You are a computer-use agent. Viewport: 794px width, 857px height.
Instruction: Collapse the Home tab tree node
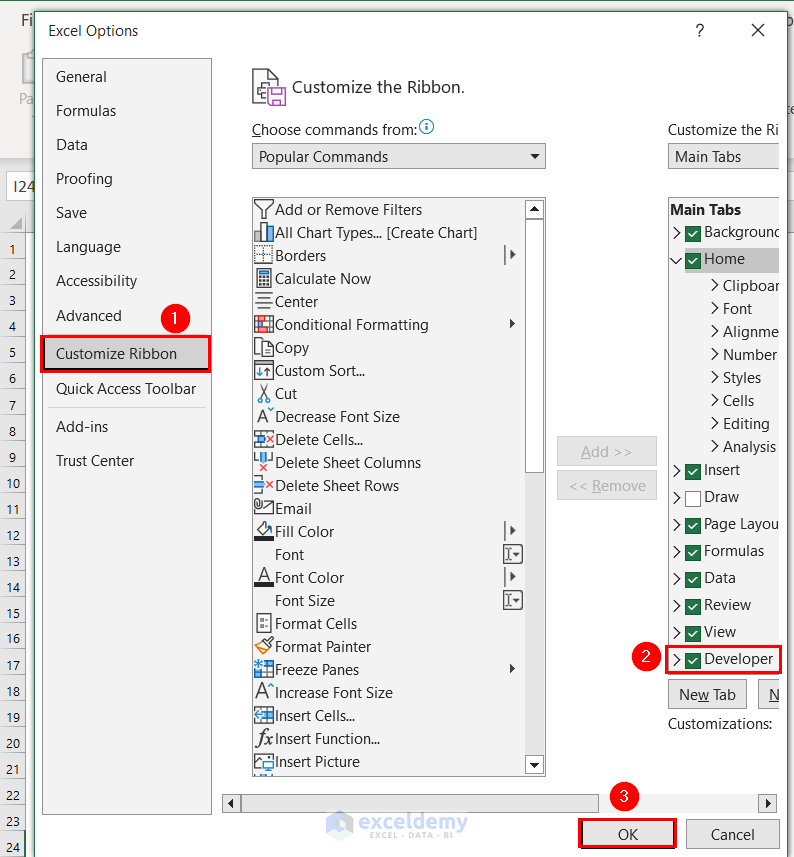676,260
